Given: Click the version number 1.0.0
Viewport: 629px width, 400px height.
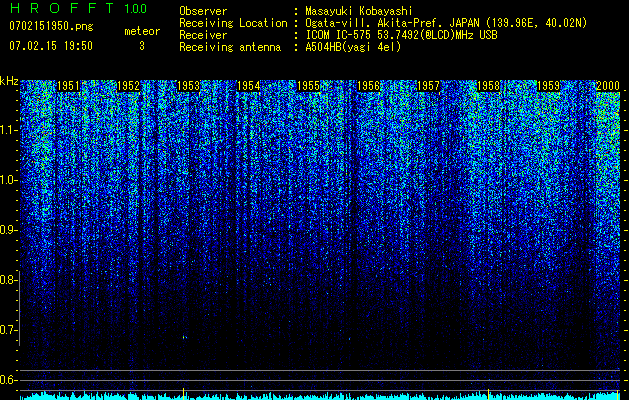Looking at the screenshot, I should pyautogui.click(x=135, y=8).
